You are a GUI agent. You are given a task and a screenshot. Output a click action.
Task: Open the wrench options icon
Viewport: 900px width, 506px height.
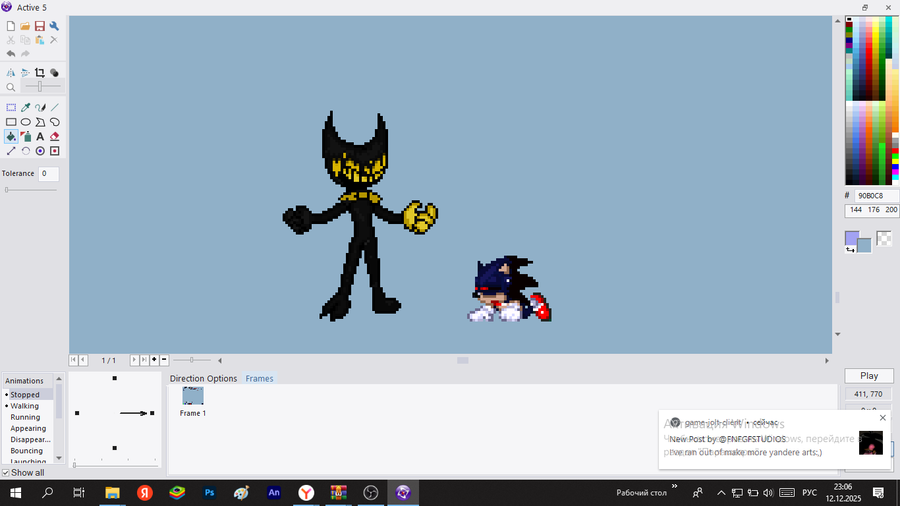pyautogui.click(x=54, y=26)
